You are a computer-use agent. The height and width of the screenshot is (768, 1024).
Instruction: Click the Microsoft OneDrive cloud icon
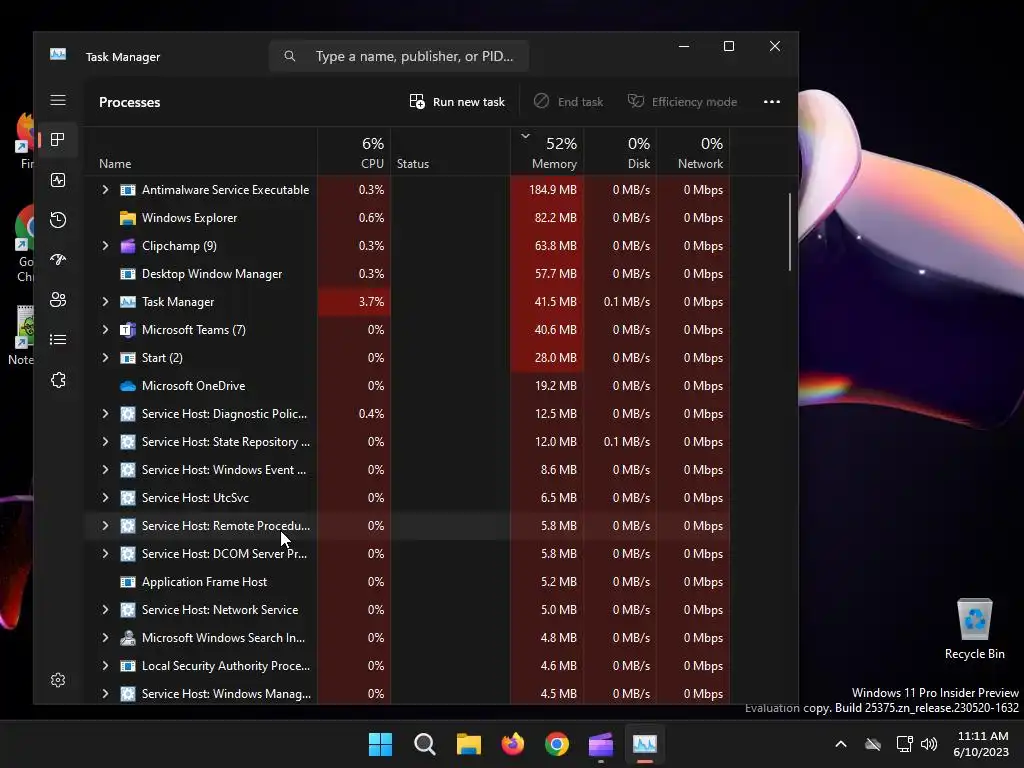tap(128, 386)
